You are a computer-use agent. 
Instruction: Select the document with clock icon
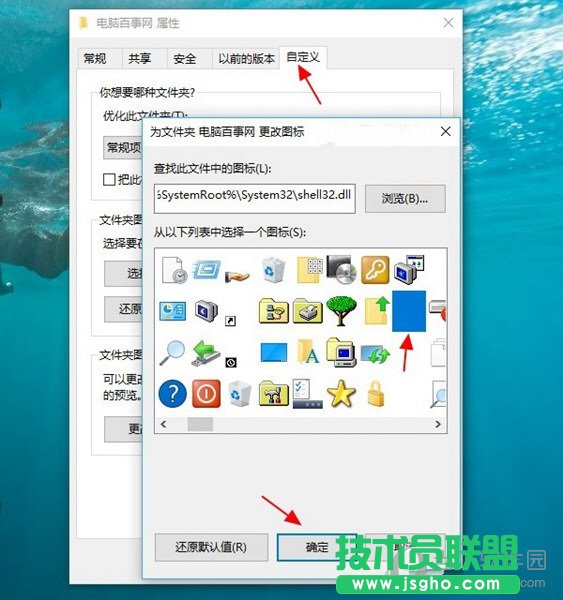coord(174,270)
